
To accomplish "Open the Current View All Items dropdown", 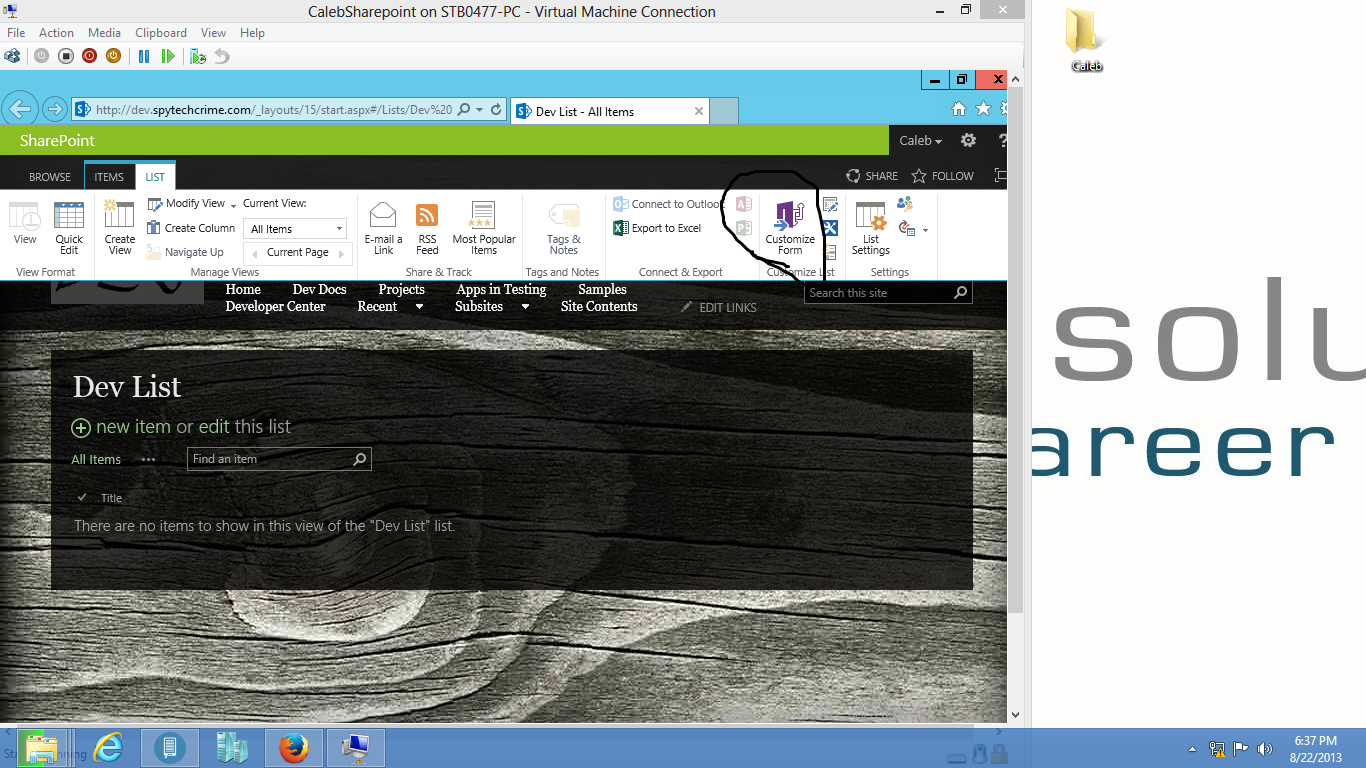I will click(295, 229).
